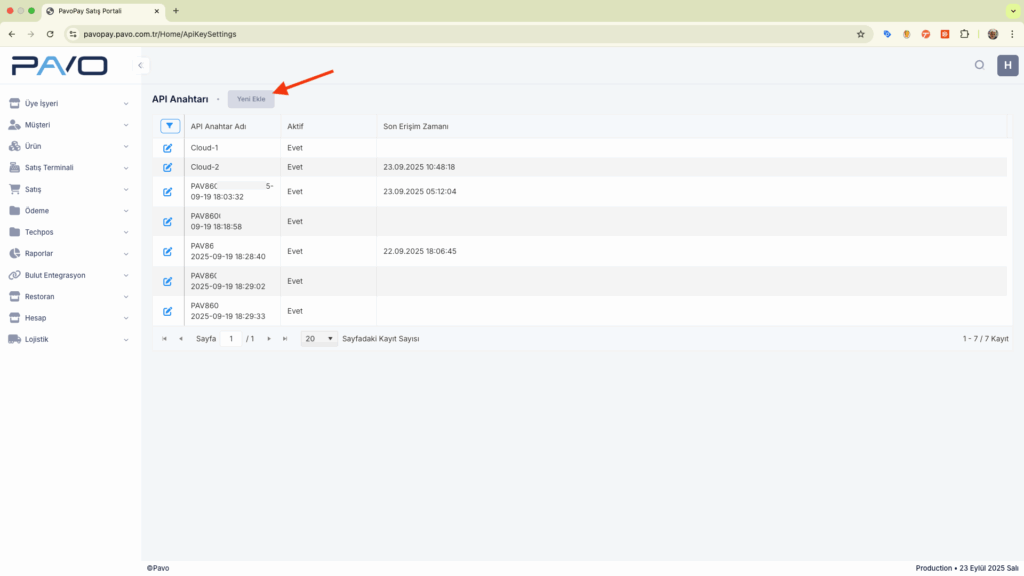Bookmark this page with the star icon
Viewport: 1024px width, 576px height.
click(x=860, y=34)
